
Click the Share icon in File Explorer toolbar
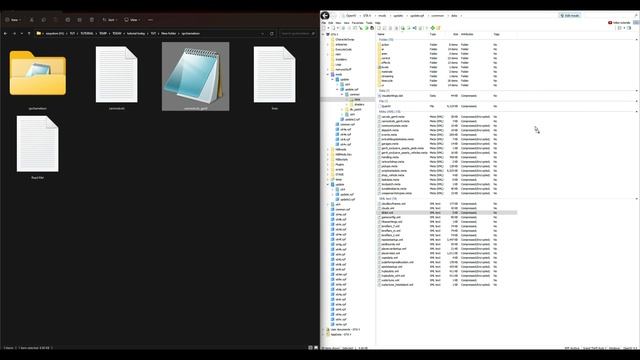[x=80, y=20]
